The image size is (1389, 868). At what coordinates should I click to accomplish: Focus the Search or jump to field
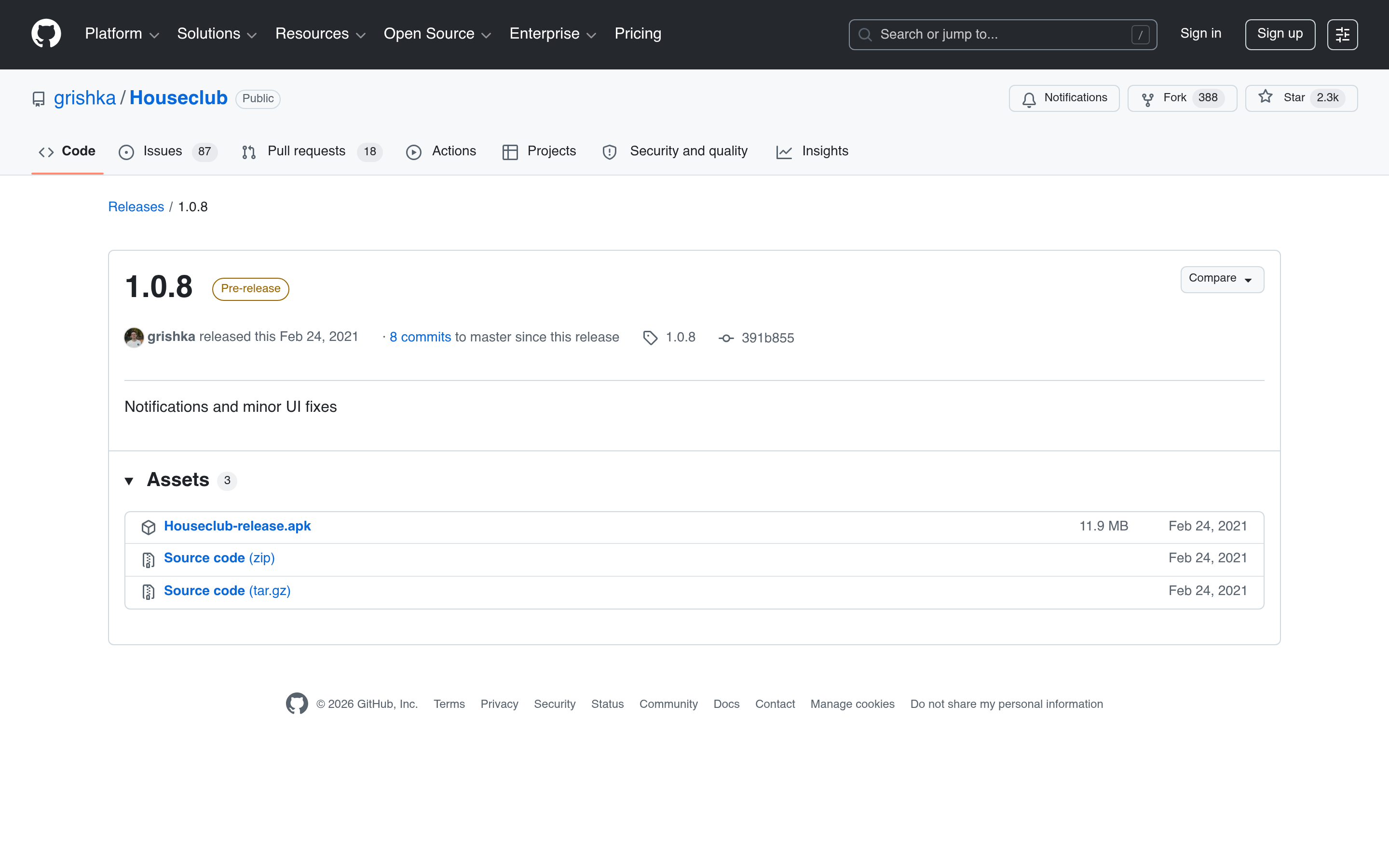(1002, 34)
